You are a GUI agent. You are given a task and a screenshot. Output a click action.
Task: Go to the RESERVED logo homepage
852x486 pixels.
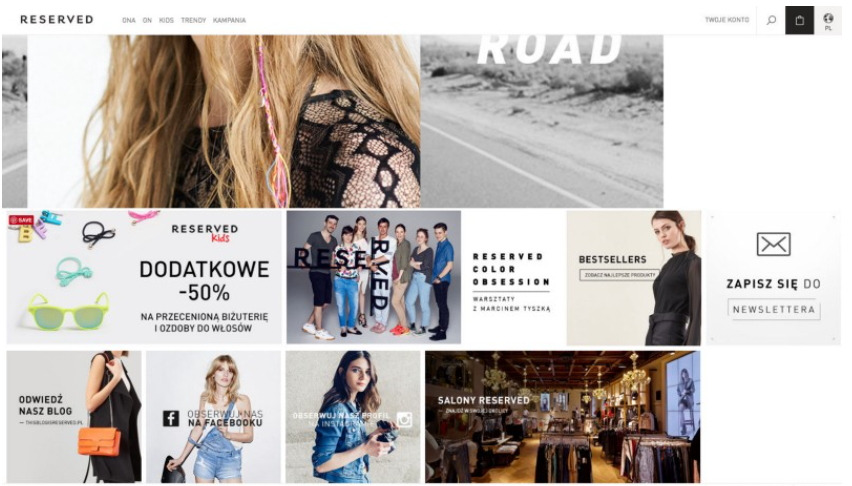[57, 20]
